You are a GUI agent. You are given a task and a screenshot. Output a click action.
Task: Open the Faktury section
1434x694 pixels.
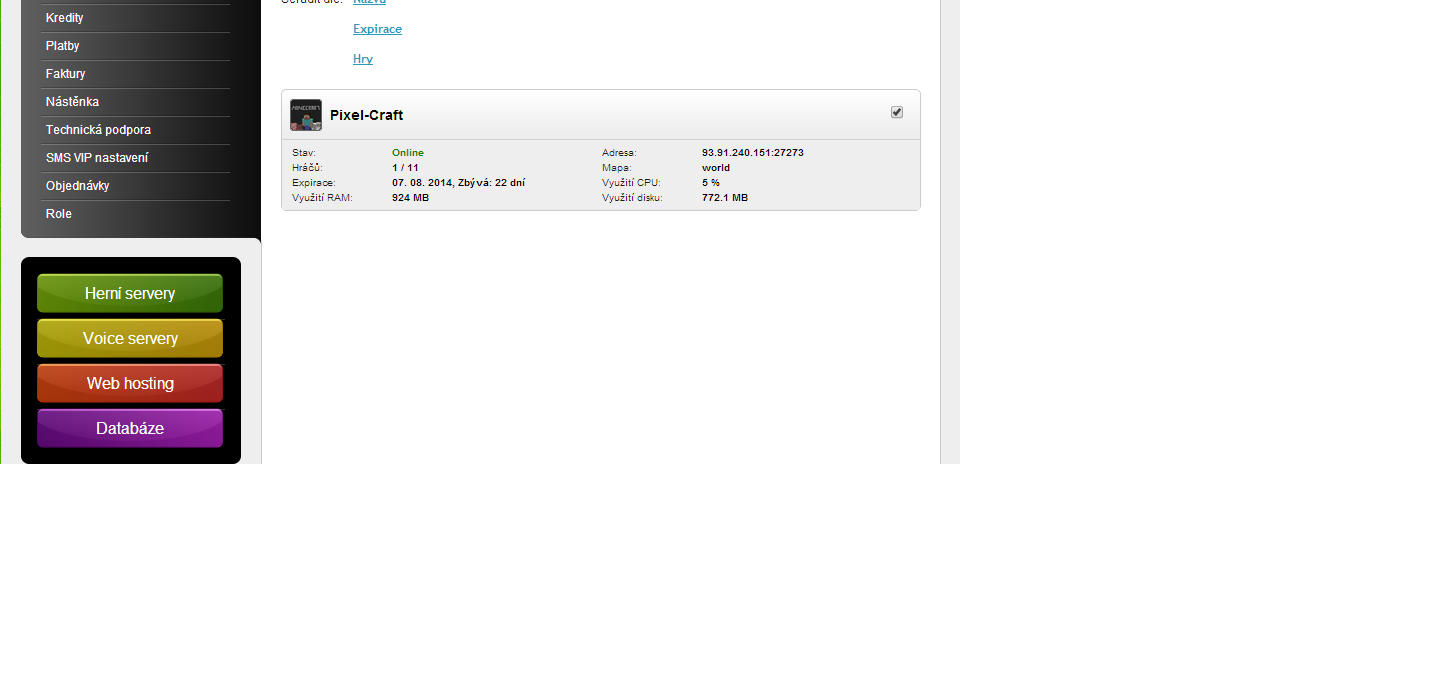(x=65, y=73)
